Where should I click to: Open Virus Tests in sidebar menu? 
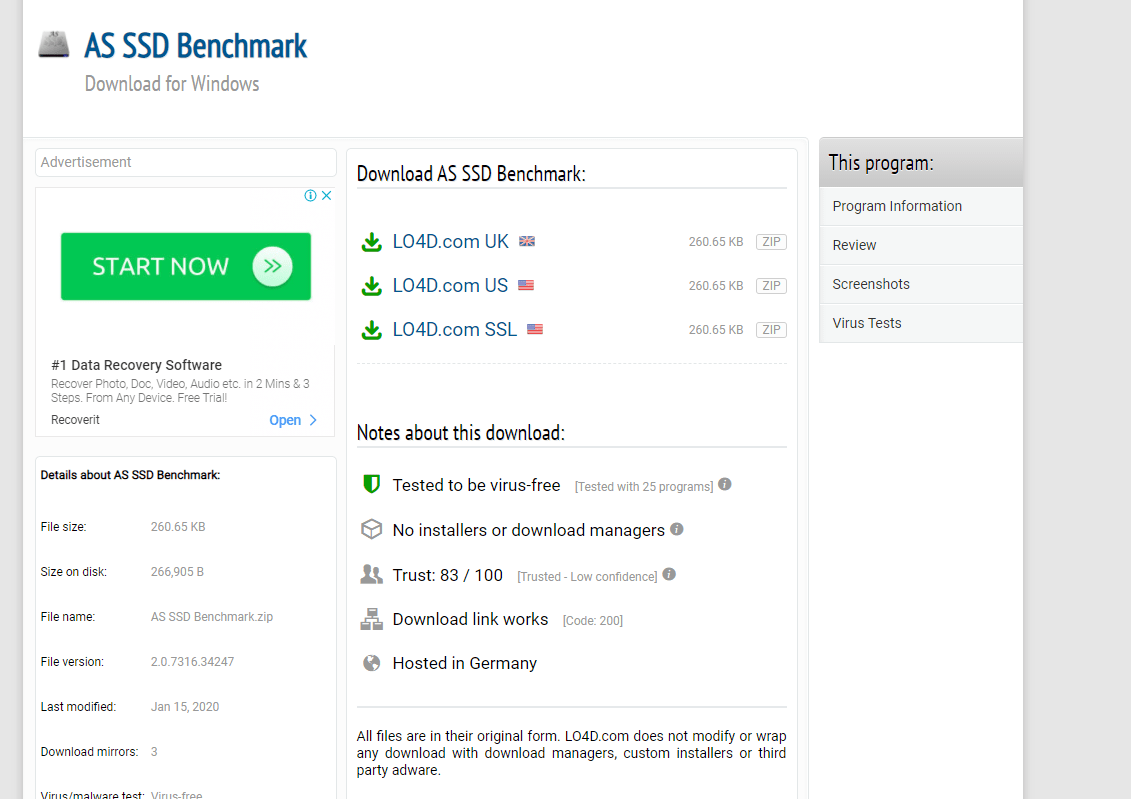tap(921, 323)
